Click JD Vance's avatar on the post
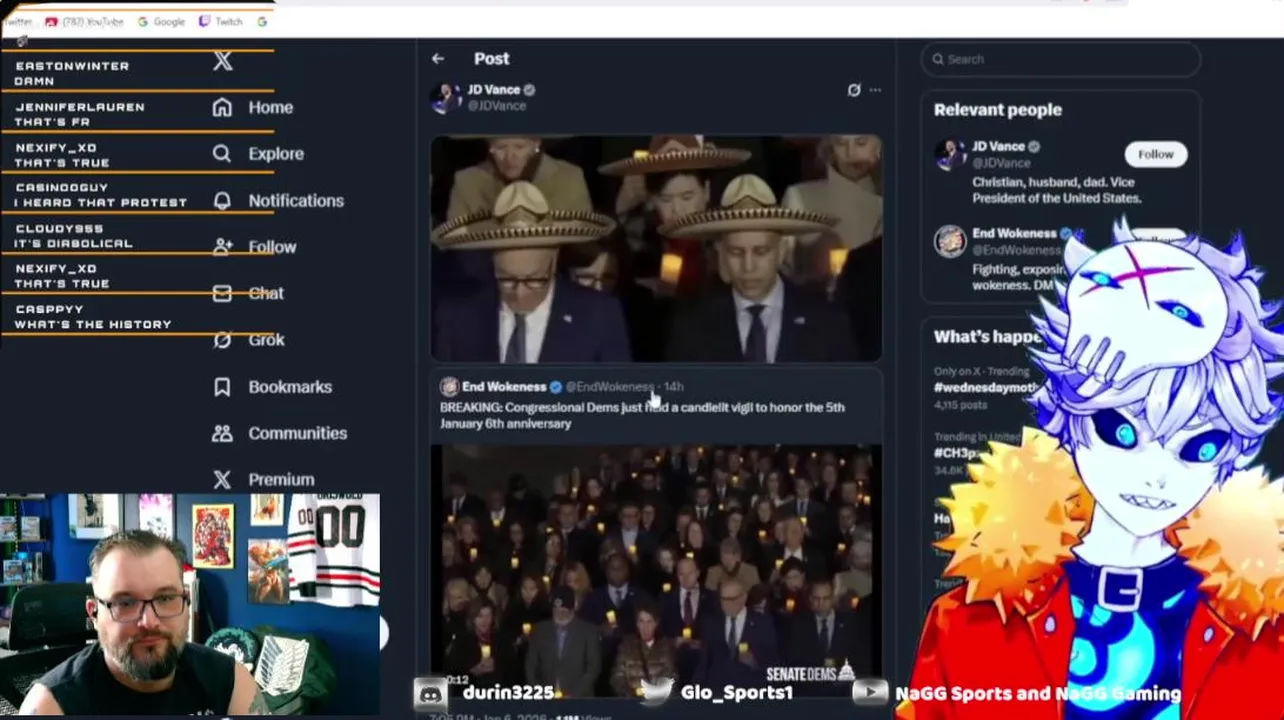 tap(445, 97)
